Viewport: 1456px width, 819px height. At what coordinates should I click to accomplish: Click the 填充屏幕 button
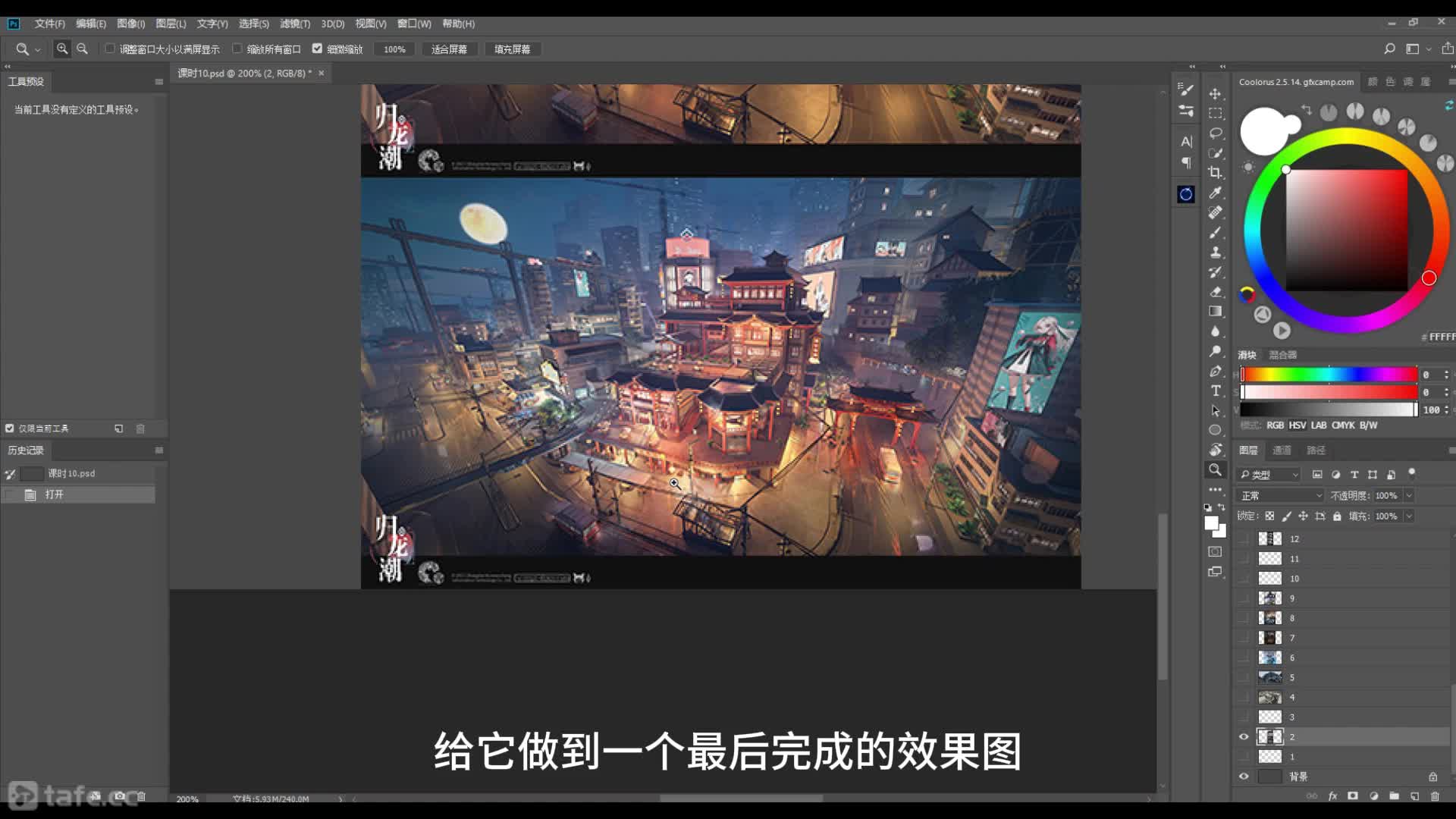[512, 49]
